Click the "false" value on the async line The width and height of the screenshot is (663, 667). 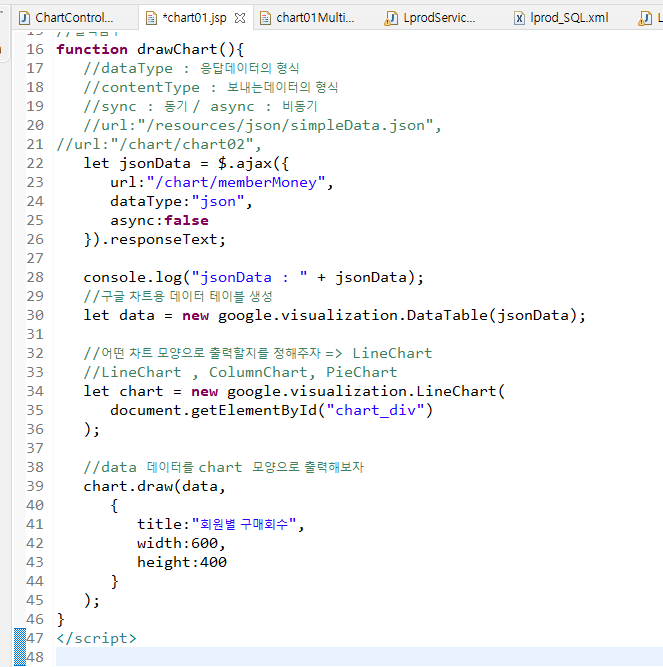186,220
